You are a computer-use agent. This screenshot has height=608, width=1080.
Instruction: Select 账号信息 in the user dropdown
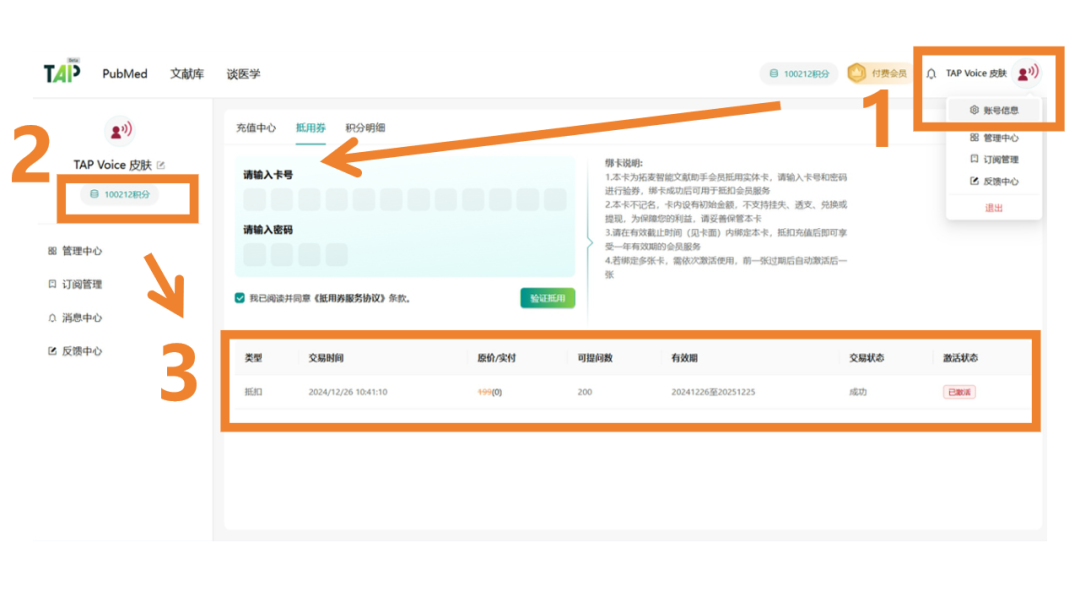click(994, 110)
